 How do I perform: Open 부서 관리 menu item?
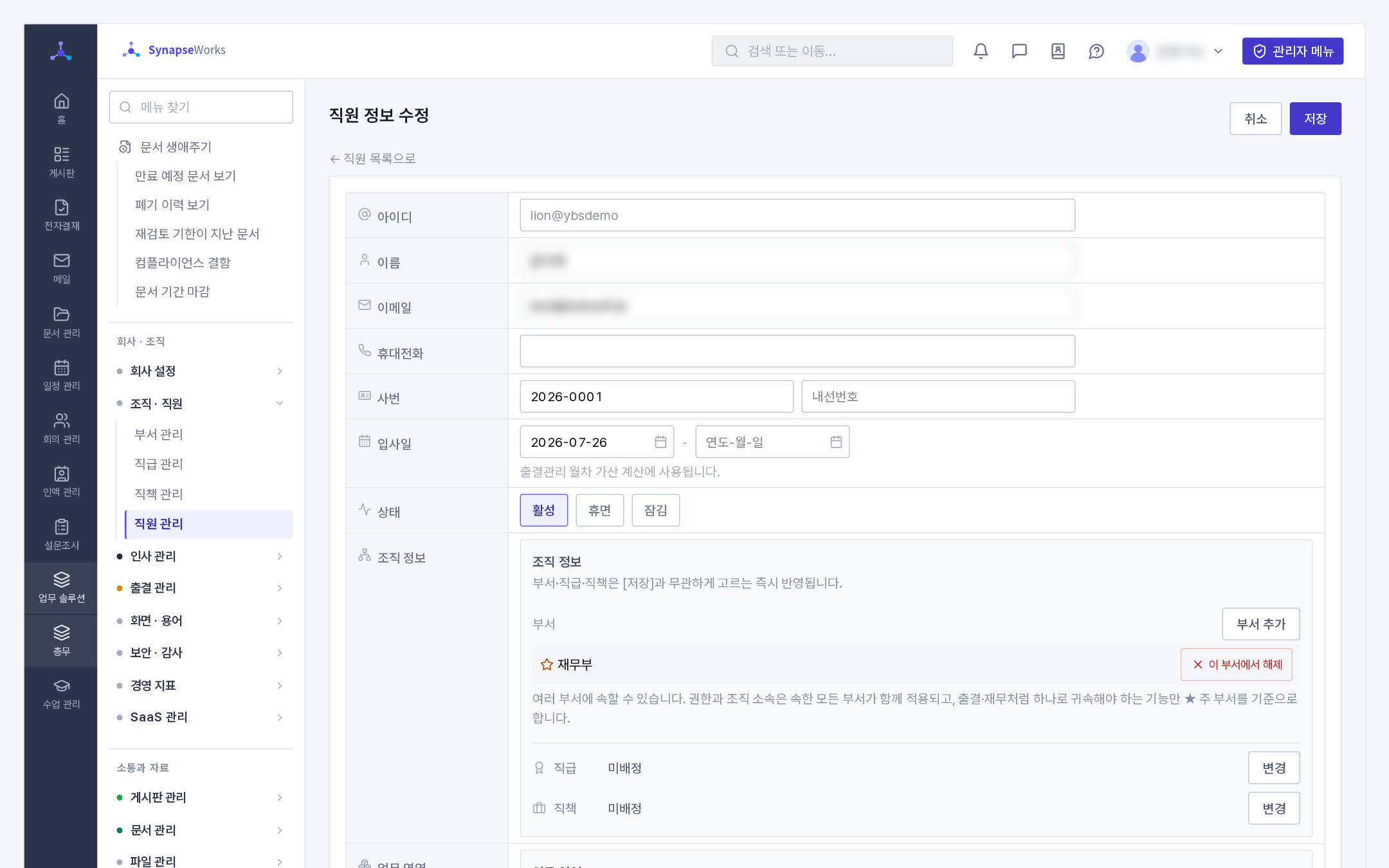tap(209, 434)
